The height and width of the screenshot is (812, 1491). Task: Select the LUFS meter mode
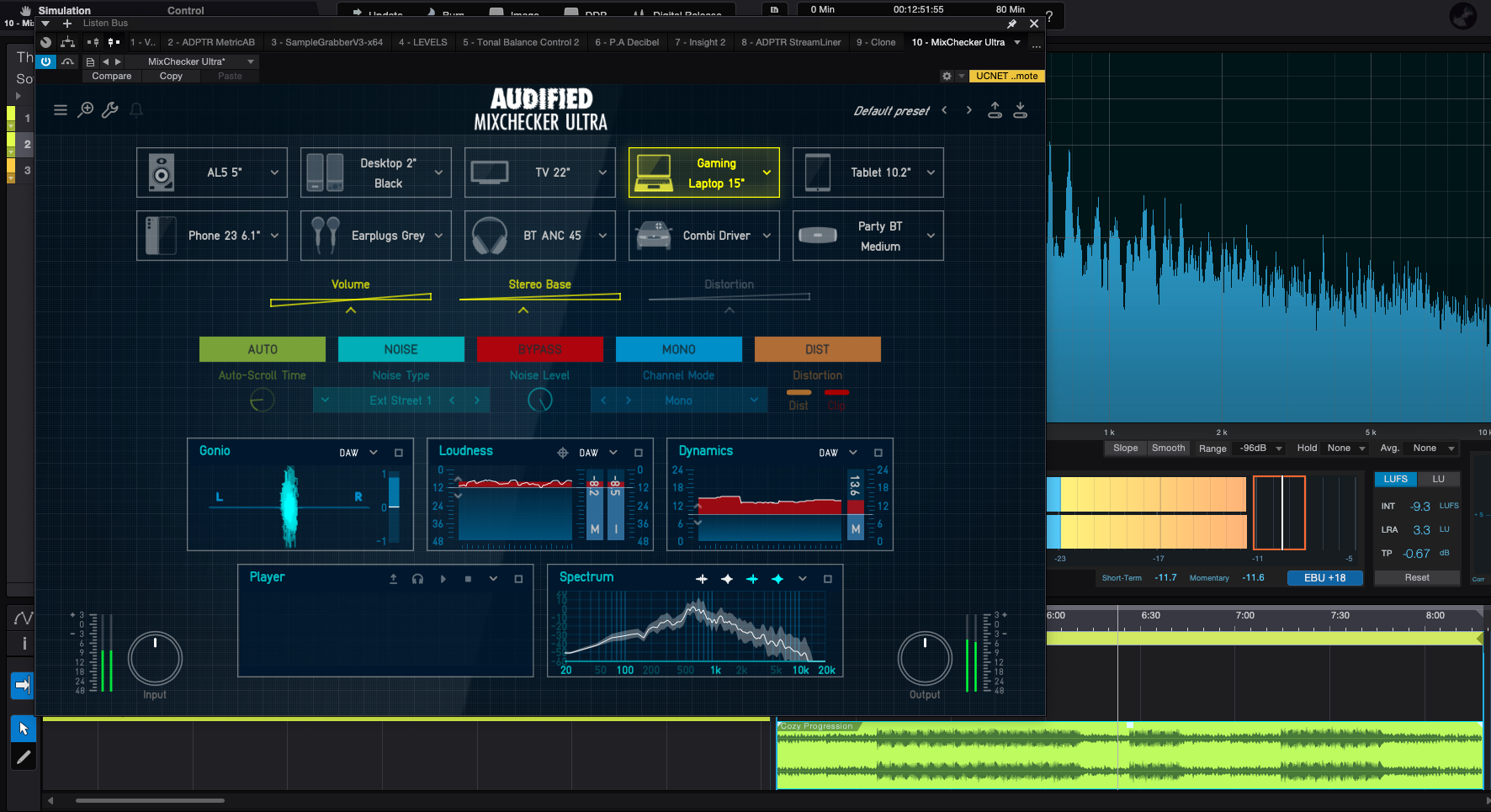1395,479
